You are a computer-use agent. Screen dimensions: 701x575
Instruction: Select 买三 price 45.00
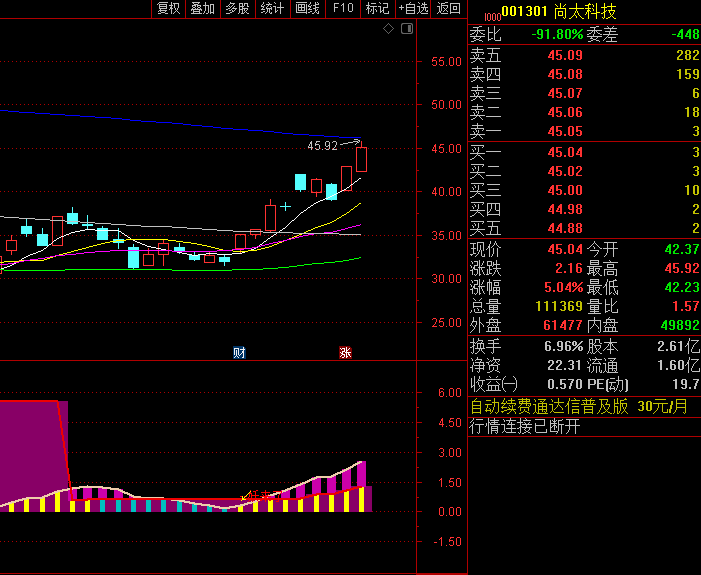pos(565,190)
